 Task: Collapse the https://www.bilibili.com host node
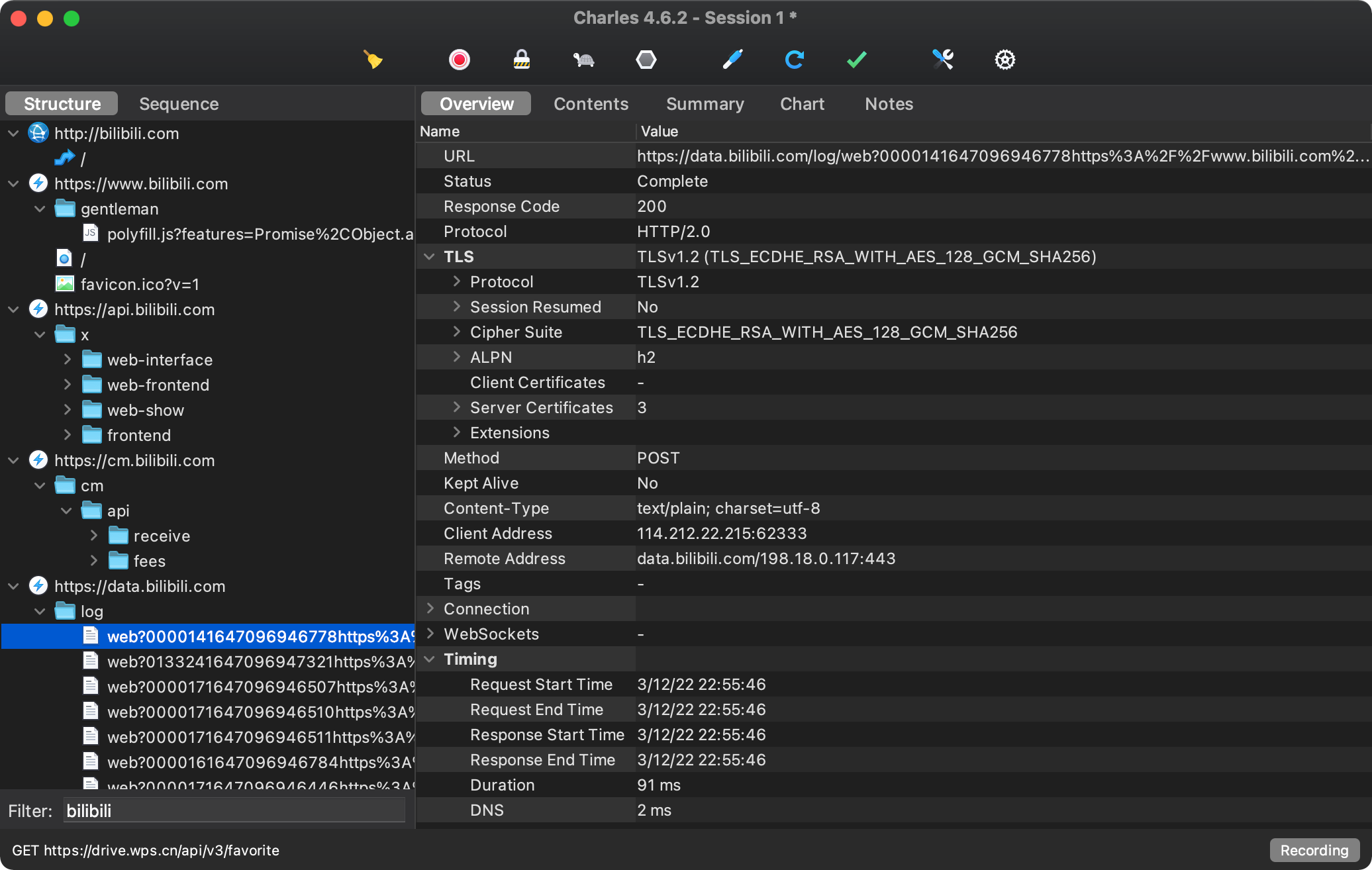pyautogui.click(x=13, y=183)
